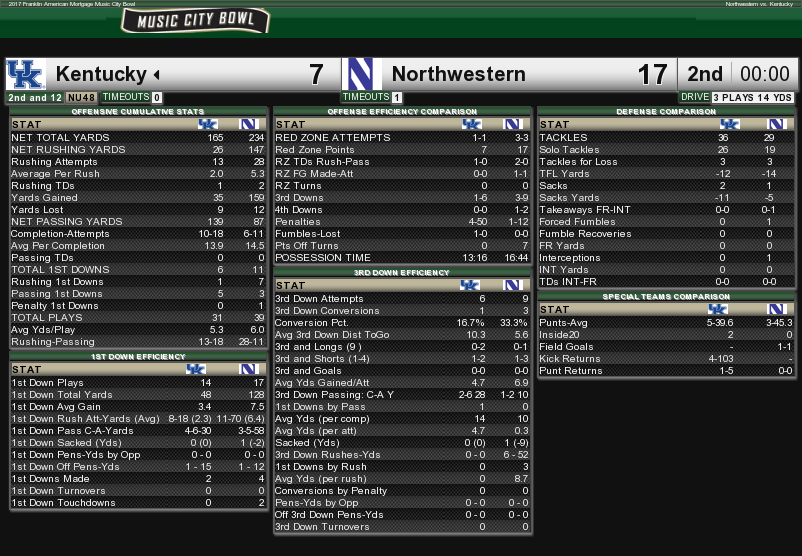Screen dimensions: 802x556
Task: Click 3rd Down Rushes-Yds row label
Action: [x=327, y=455]
